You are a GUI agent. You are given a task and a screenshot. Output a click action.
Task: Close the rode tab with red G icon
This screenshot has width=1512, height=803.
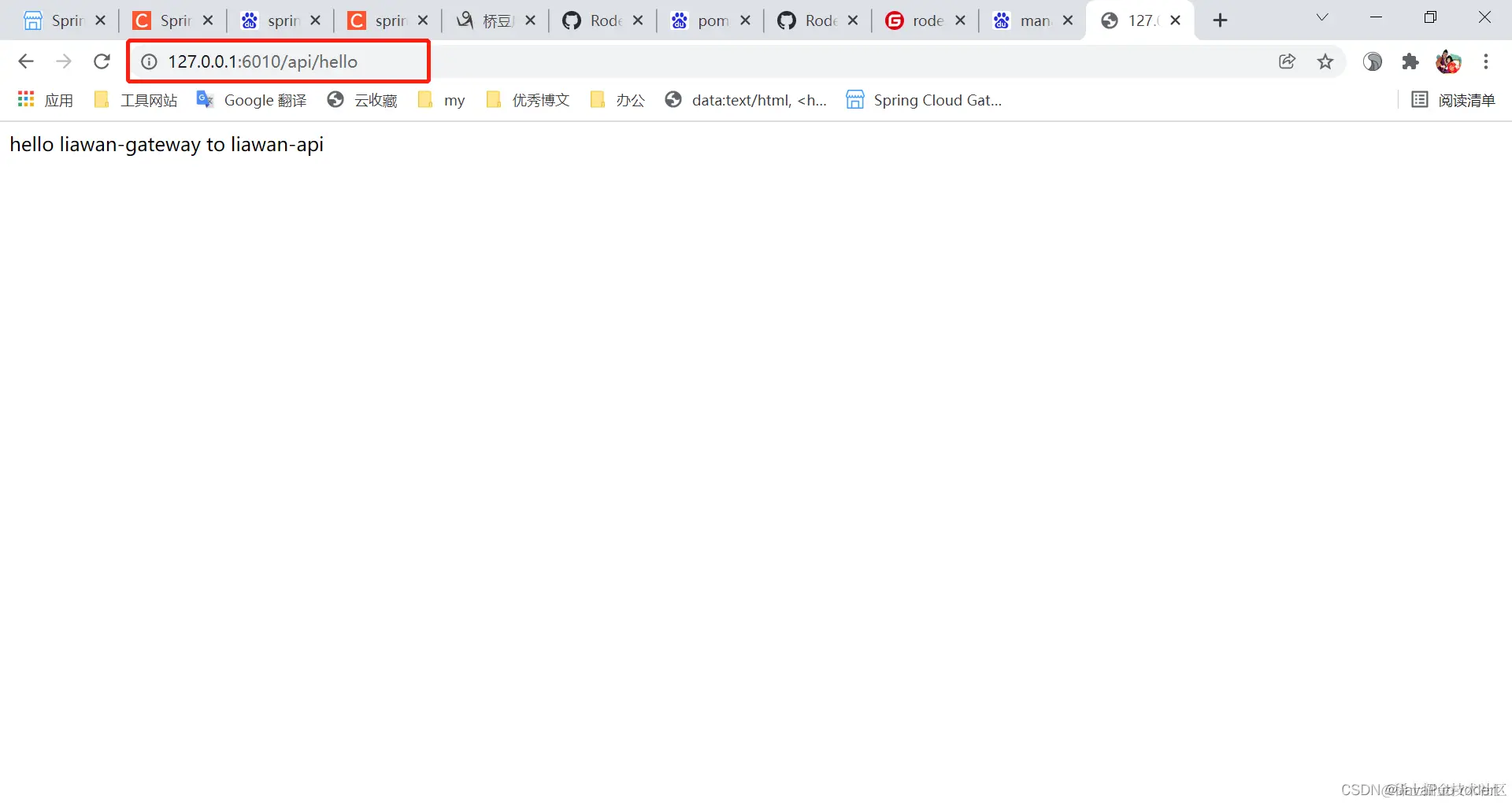pos(961,20)
